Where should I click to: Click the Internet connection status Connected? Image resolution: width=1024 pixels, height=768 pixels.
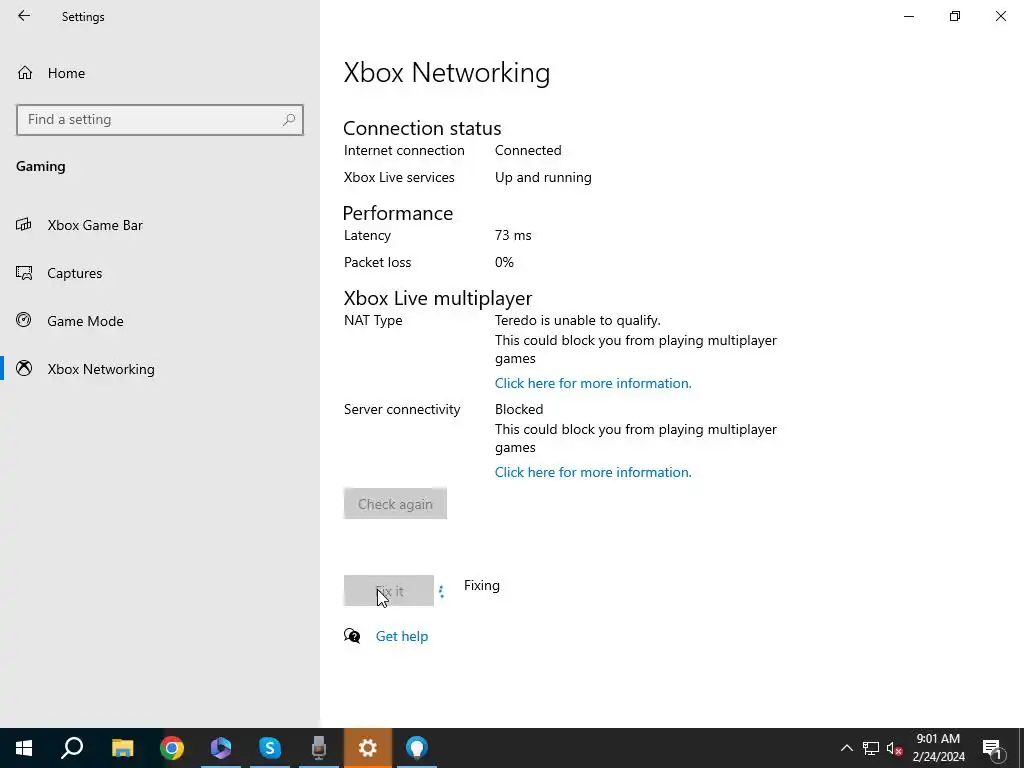pos(528,150)
